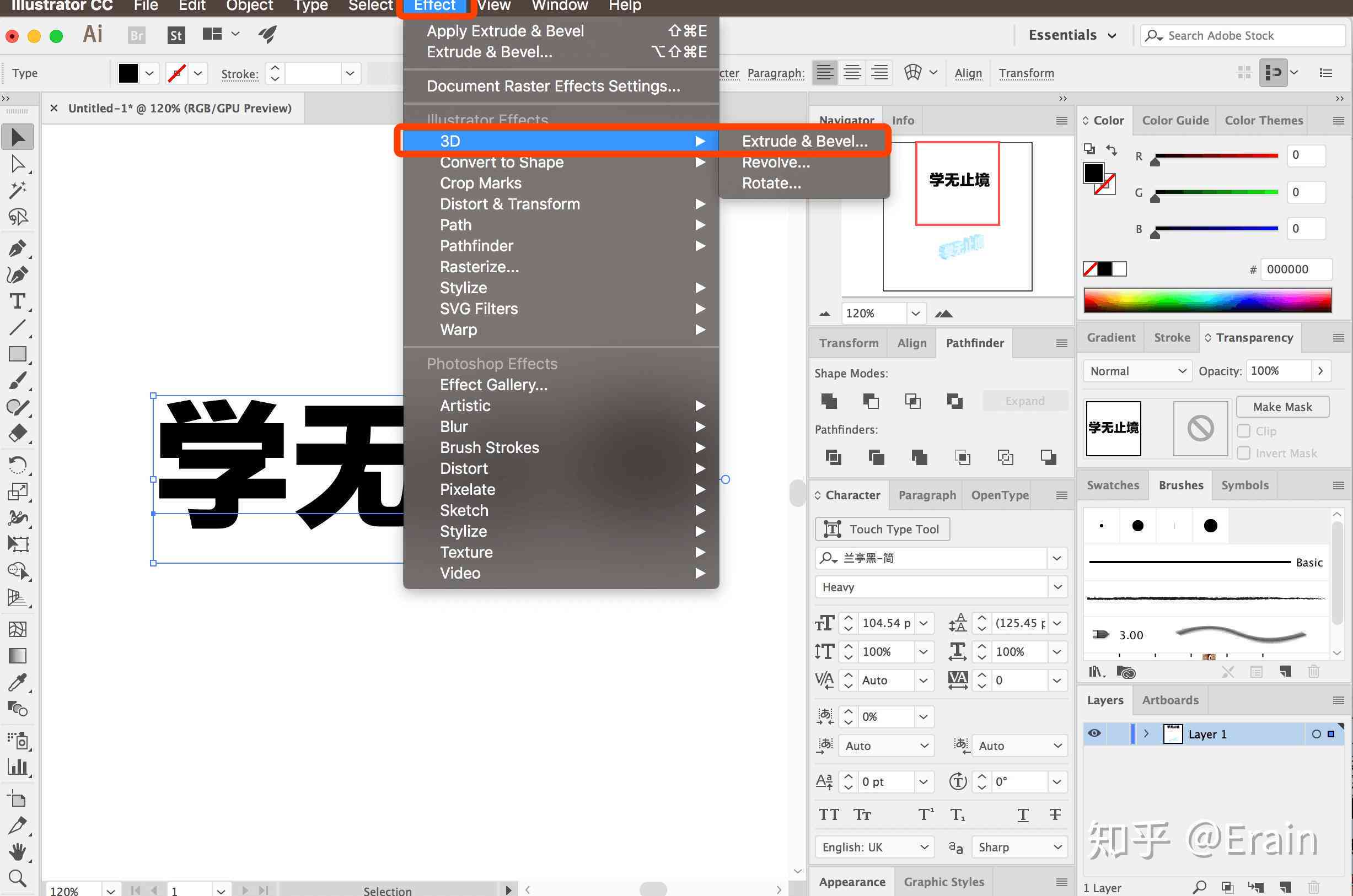Click the Minus Front shape mode icon
The image size is (1353, 896).
tap(871, 401)
